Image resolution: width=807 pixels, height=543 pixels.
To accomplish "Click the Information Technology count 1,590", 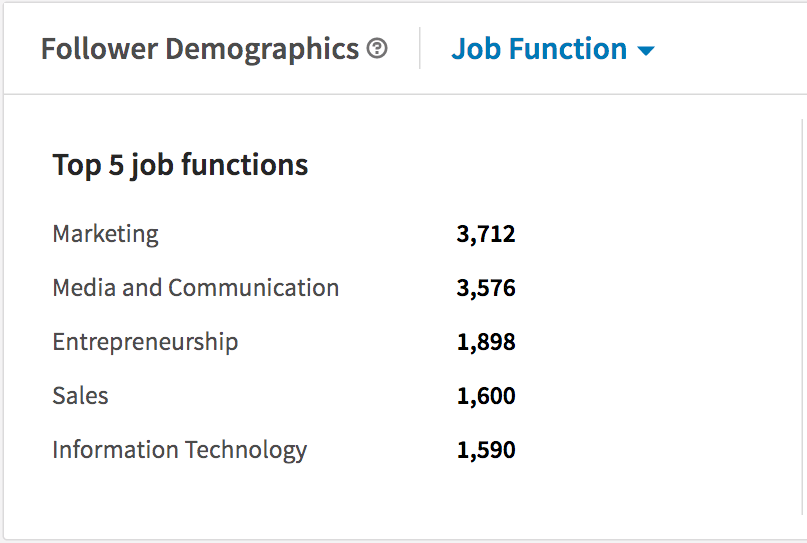I will (486, 450).
